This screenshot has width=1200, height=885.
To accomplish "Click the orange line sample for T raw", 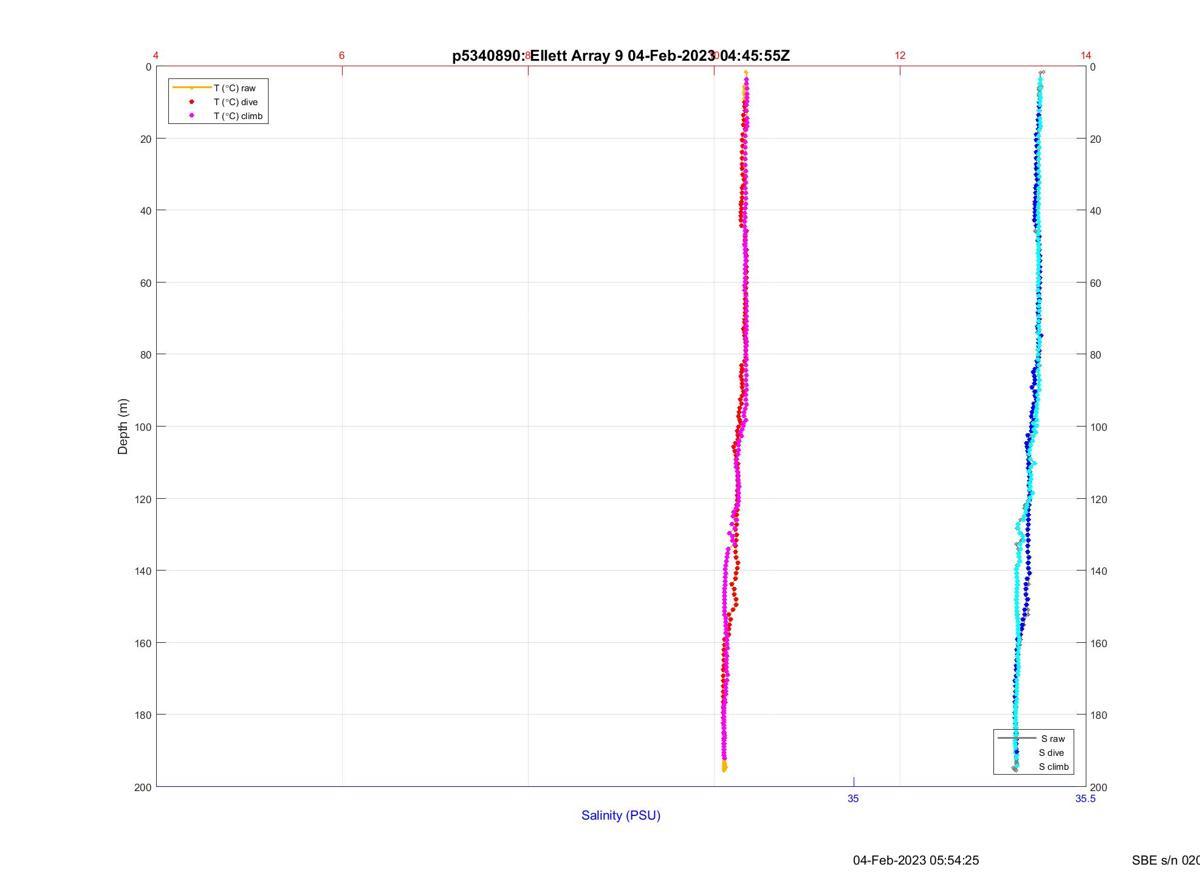I will click(191, 88).
